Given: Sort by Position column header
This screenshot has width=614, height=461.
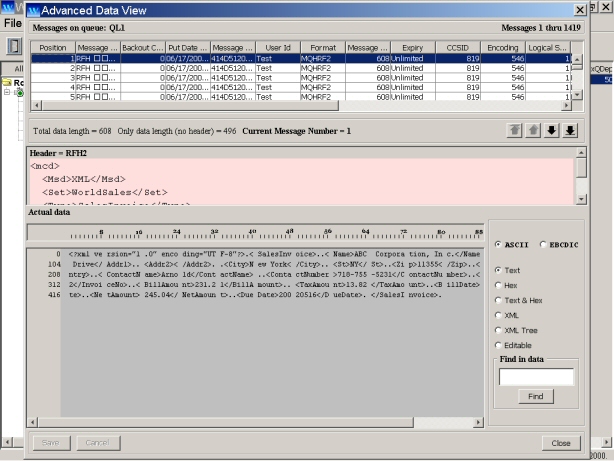Looking at the screenshot, I should point(53,47).
